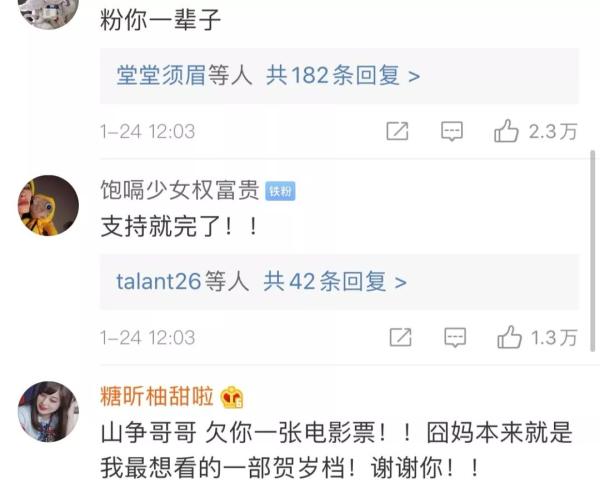Click the arrow after 182条回复

tap(414, 77)
